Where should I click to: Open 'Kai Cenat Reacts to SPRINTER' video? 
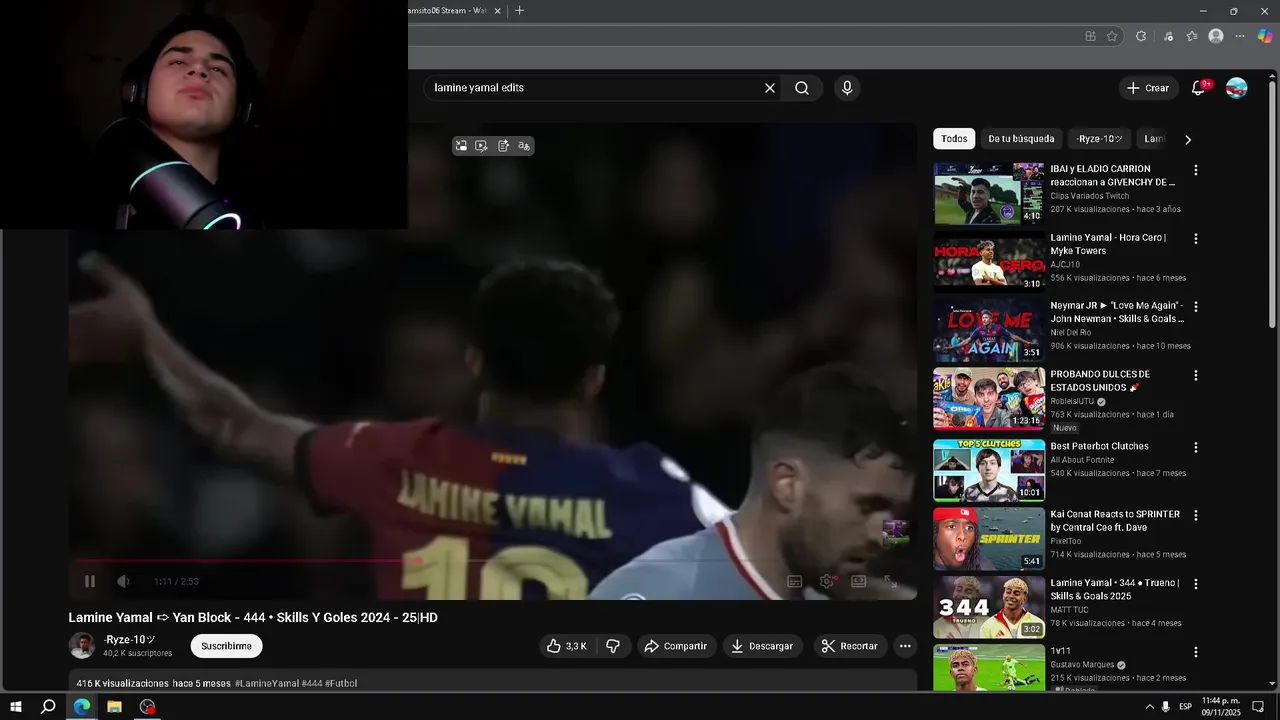click(x=1115, y=521)
